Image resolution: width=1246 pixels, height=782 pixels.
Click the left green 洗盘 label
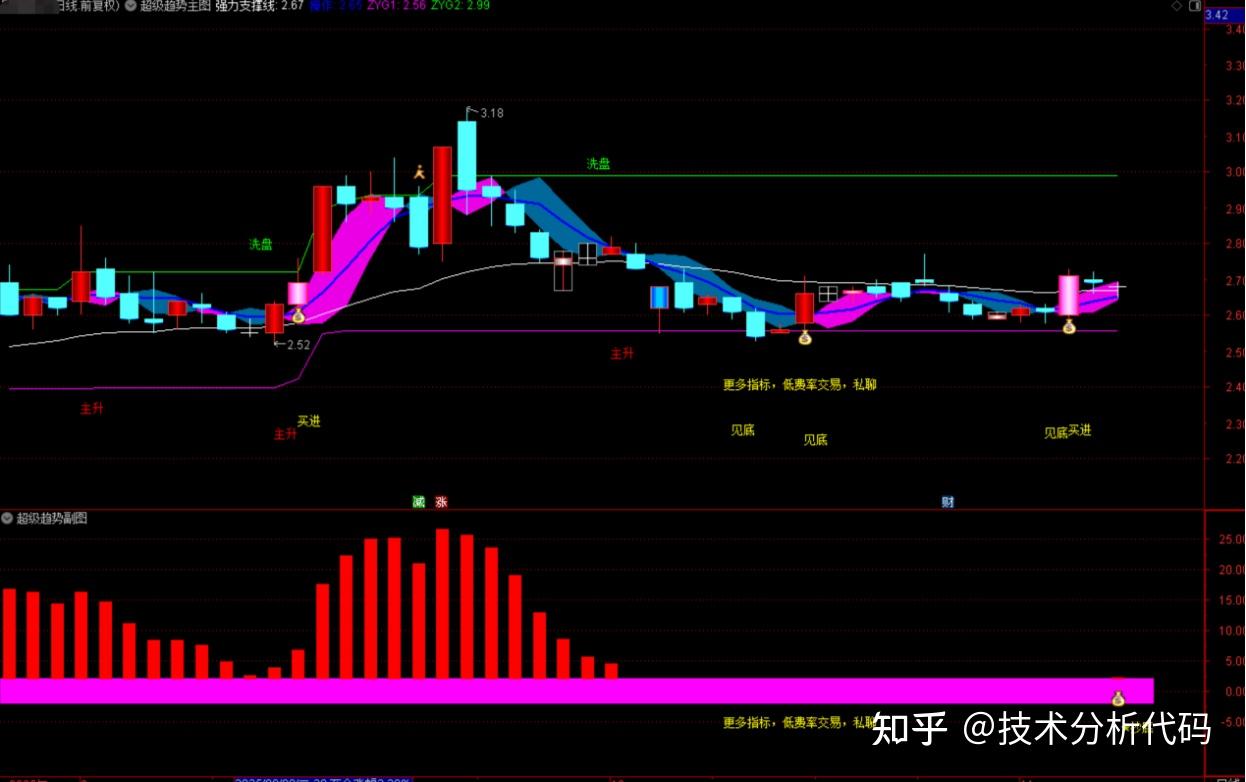click(x=260, y=244)
